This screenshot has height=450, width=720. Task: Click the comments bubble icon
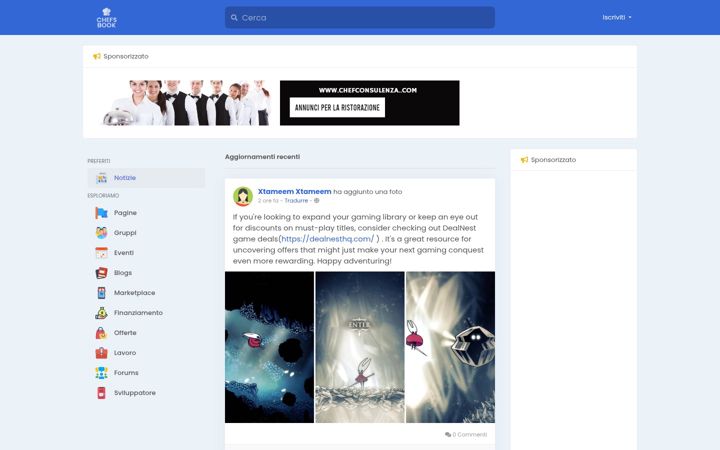point(448,434)
